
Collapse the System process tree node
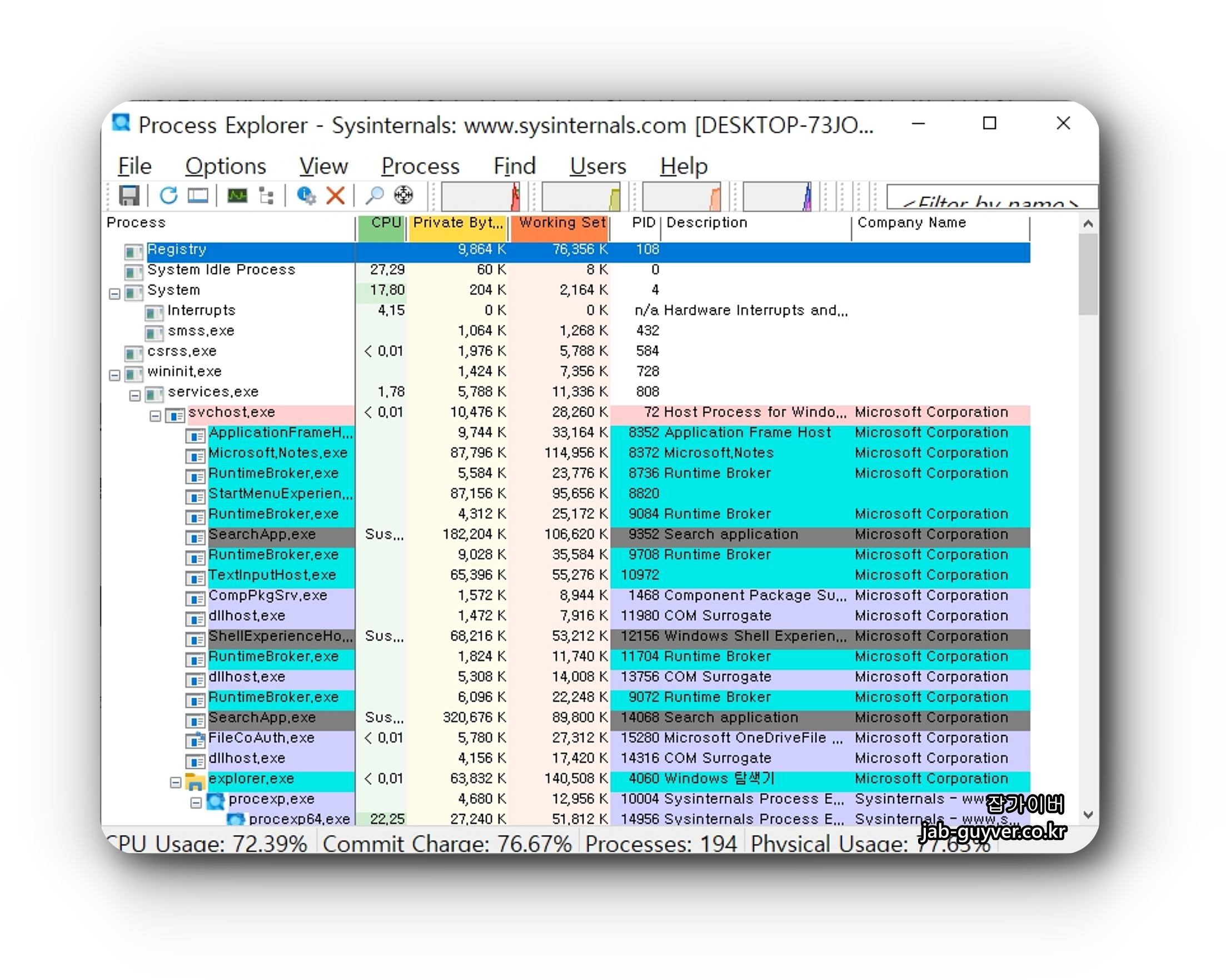click(114, 294)
